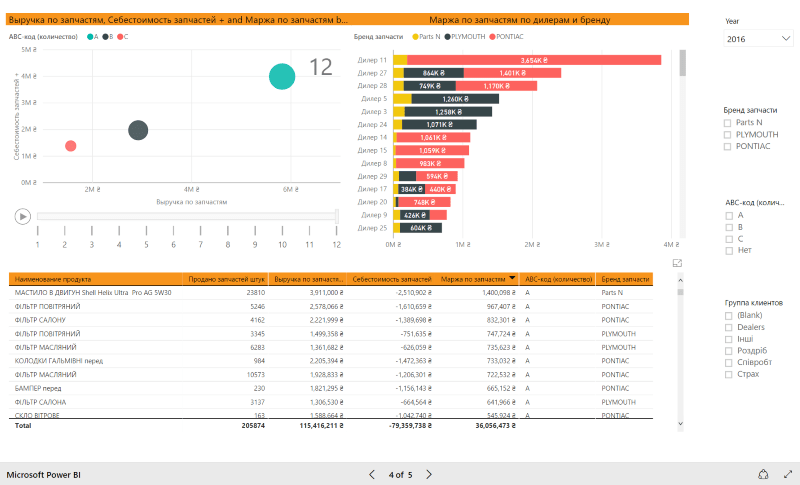Select БАМПЕР перед table row

331,388
